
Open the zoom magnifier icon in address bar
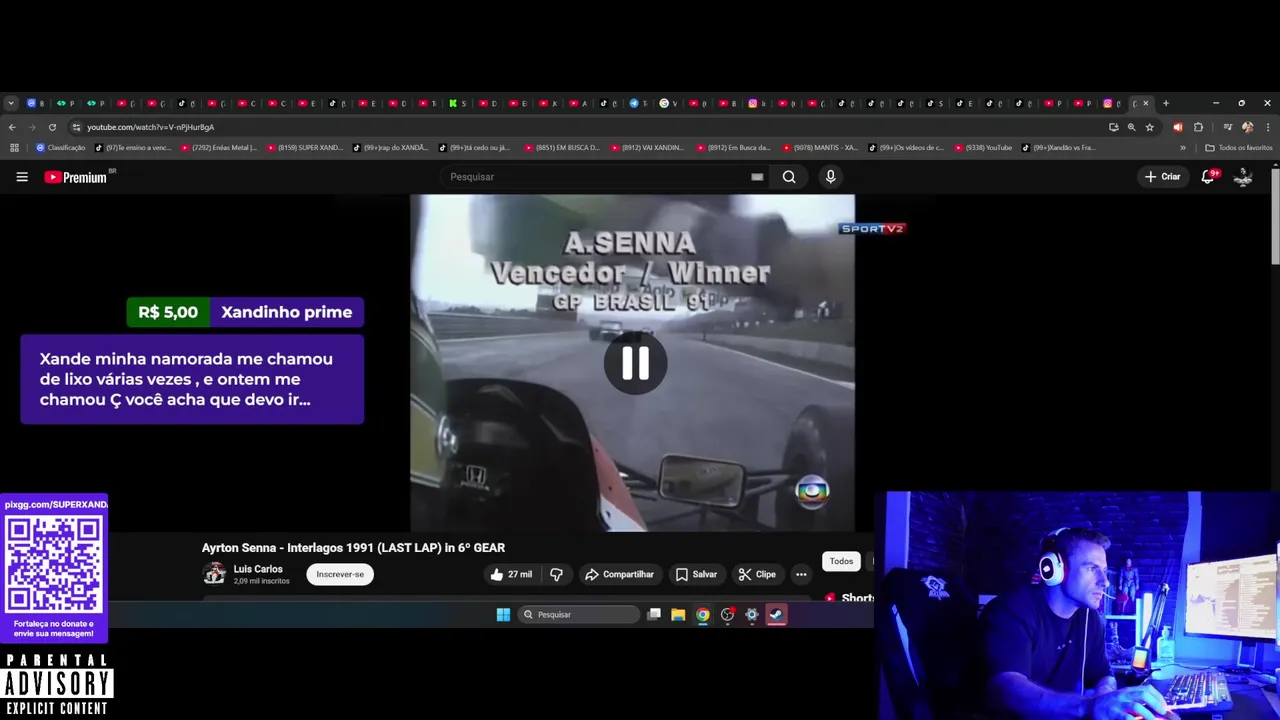[x=1131, y=127]
